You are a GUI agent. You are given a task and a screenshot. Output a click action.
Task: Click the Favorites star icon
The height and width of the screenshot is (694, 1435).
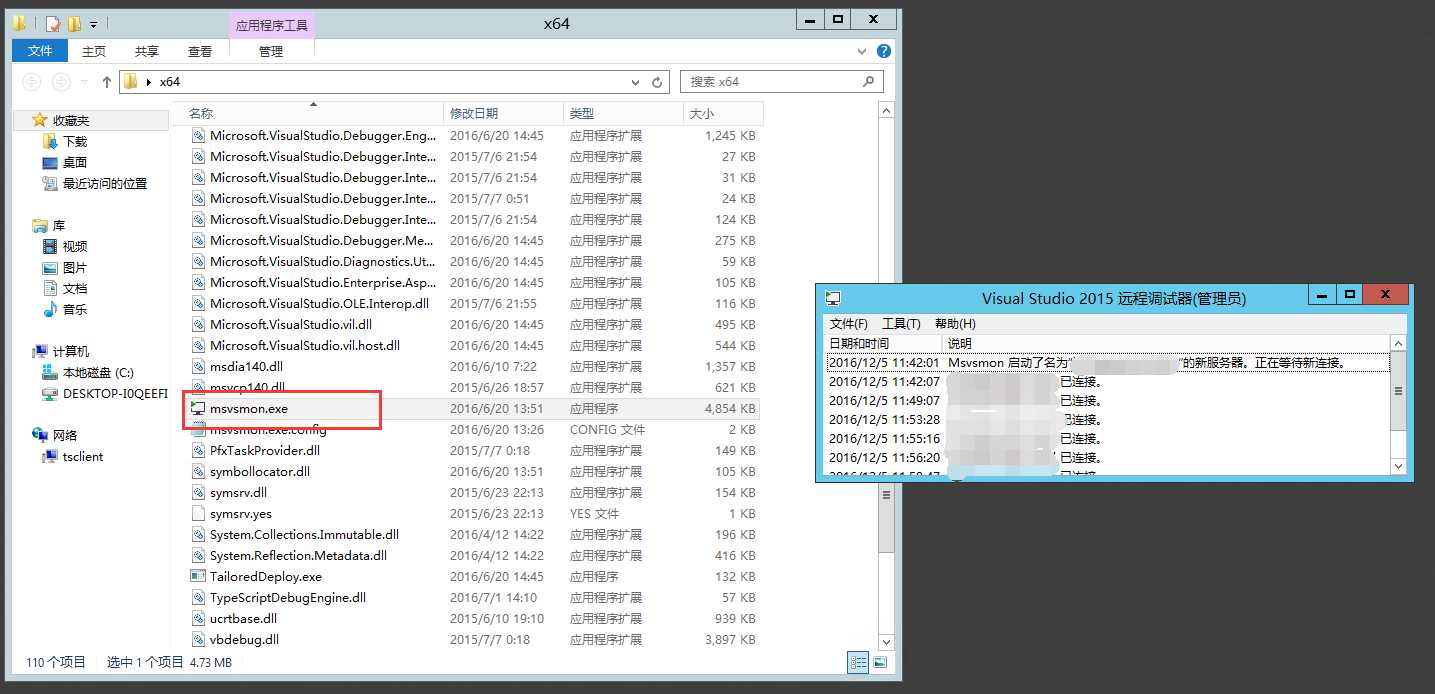(40, 120)
